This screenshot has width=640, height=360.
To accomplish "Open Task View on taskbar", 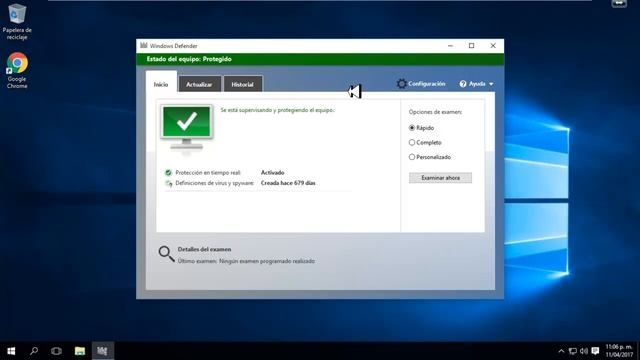I will 56,351.
